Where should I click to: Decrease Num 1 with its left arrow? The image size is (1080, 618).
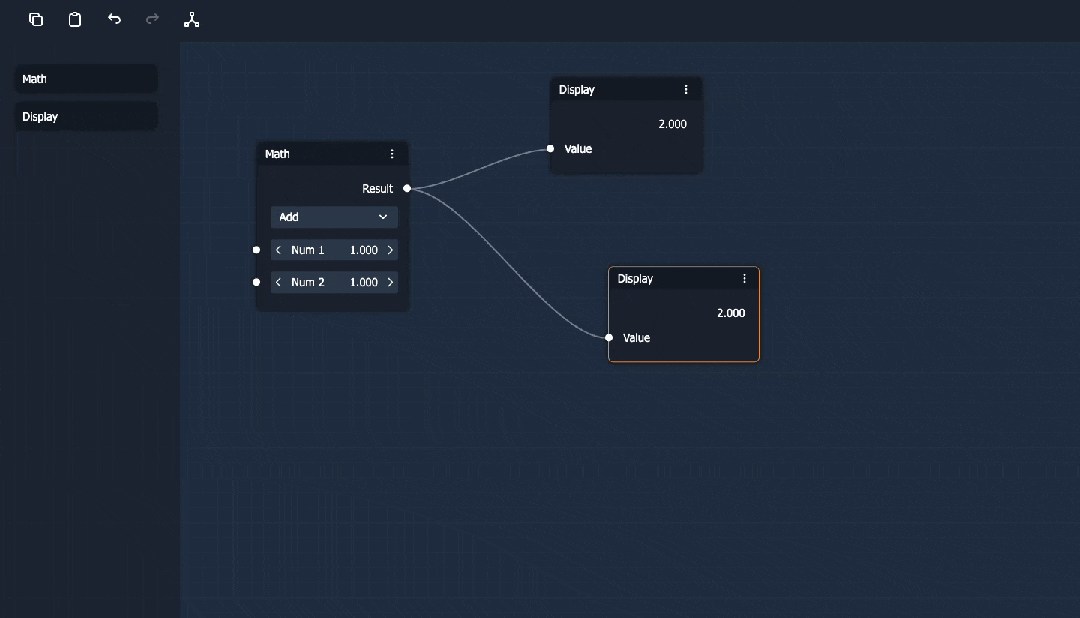[278, 250]
